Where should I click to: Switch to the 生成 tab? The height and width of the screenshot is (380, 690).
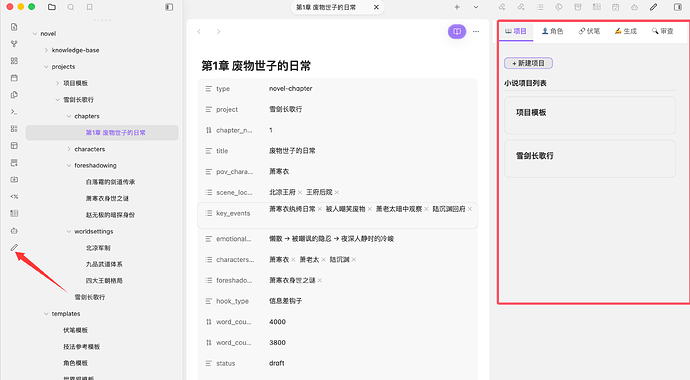coord(626,31)
